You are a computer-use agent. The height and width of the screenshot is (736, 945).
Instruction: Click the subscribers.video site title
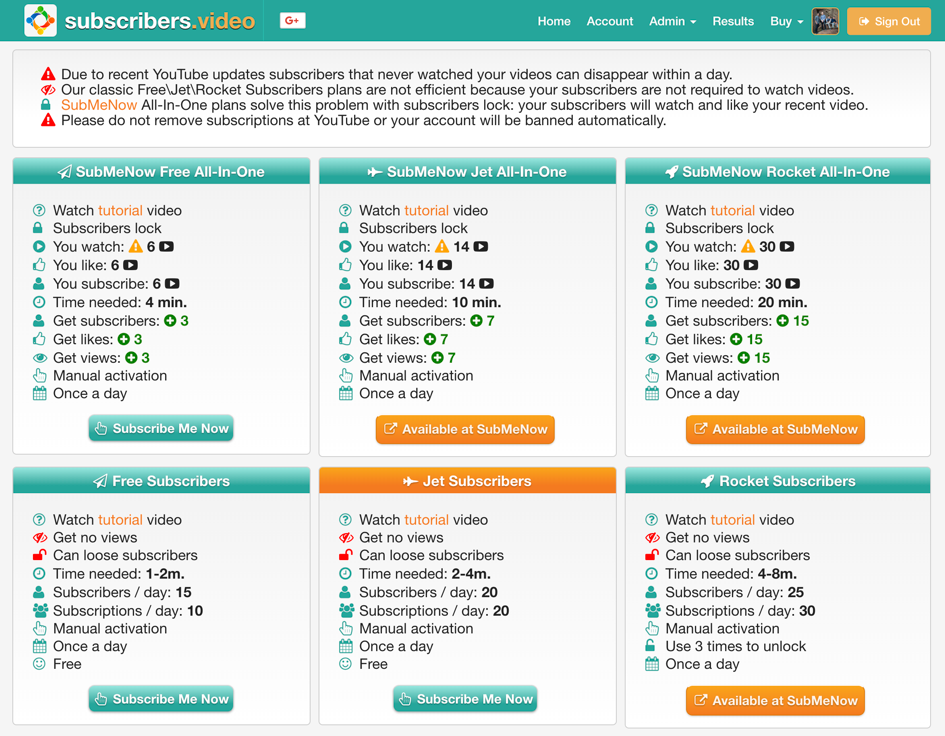(x=160, y=21)
